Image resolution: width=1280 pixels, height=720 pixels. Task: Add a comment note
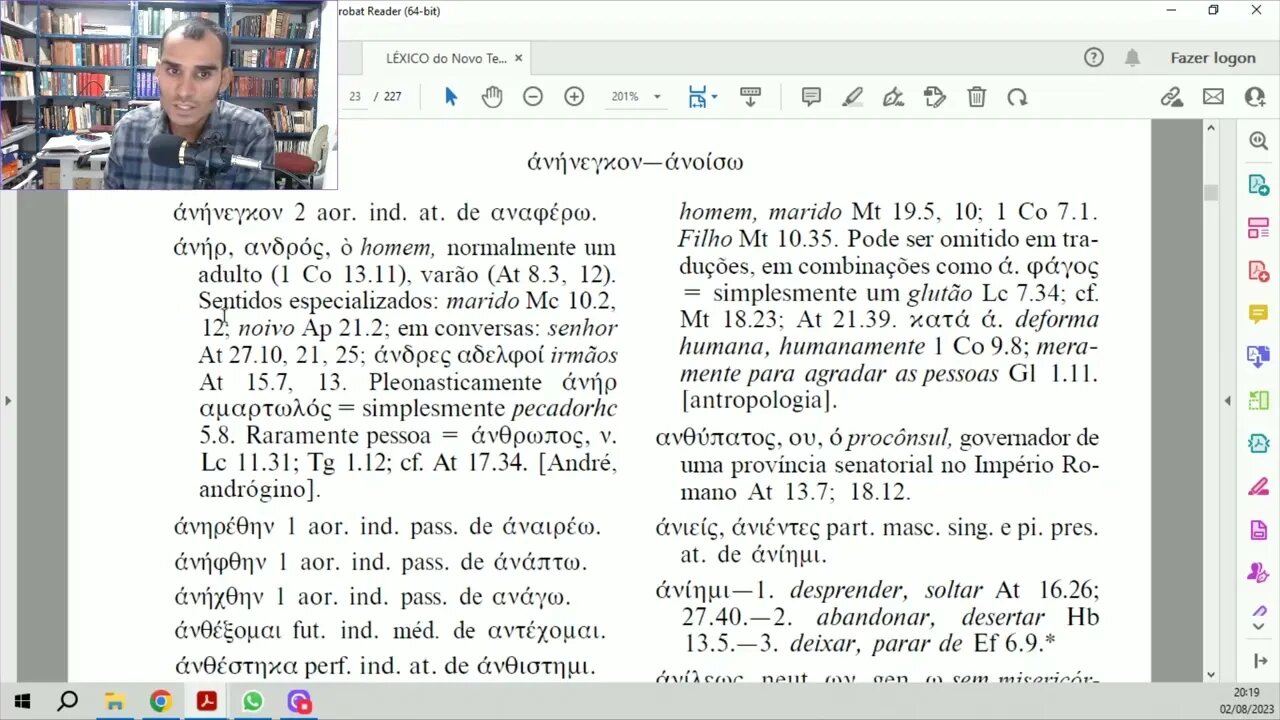coord(811,97)
